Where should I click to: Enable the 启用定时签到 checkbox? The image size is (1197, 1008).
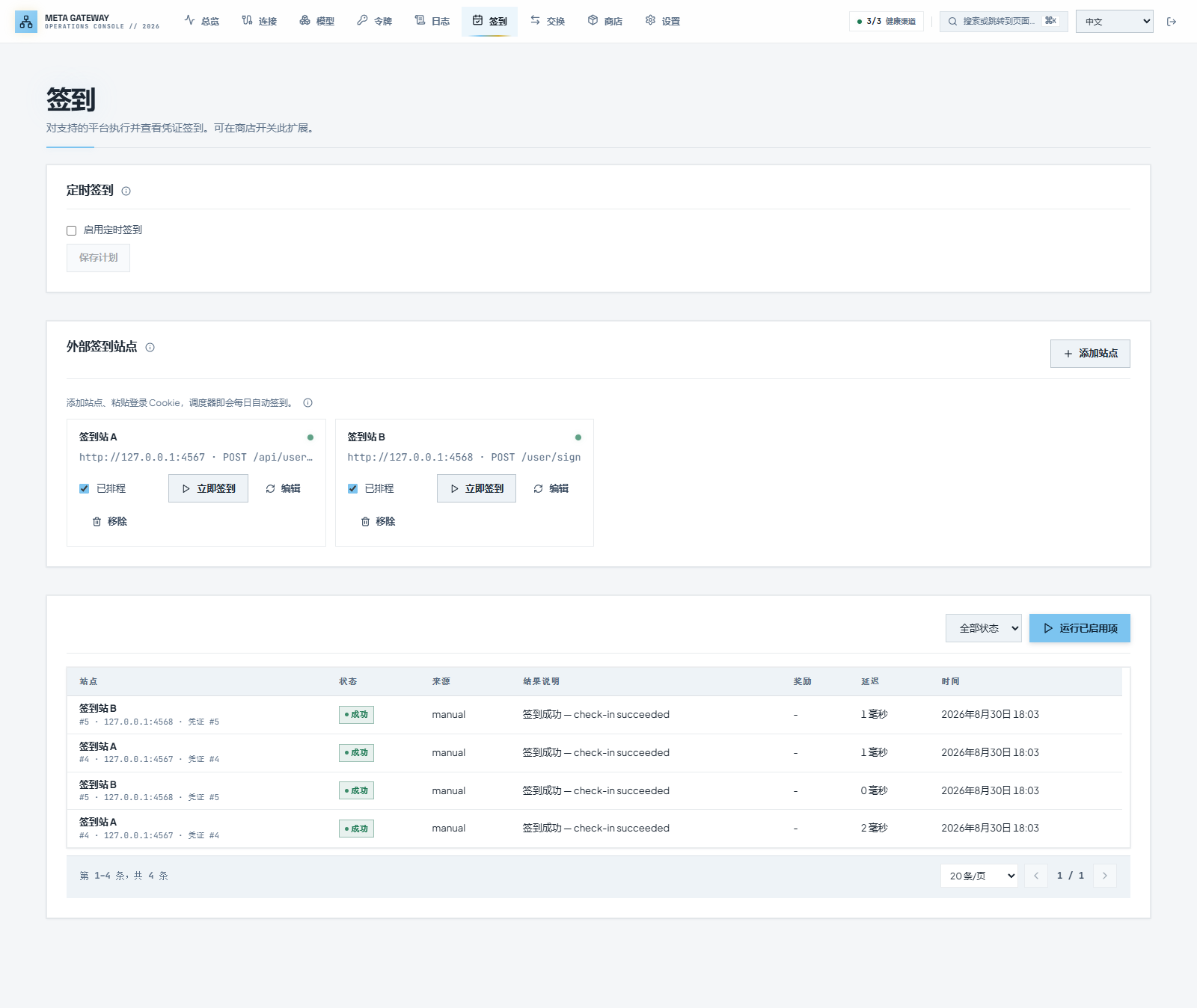point(72,230)
